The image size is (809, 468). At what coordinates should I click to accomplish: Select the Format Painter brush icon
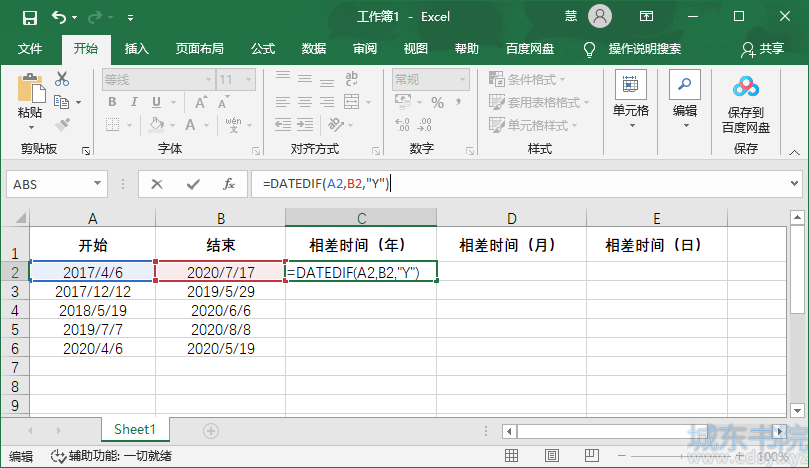(62, 124)
